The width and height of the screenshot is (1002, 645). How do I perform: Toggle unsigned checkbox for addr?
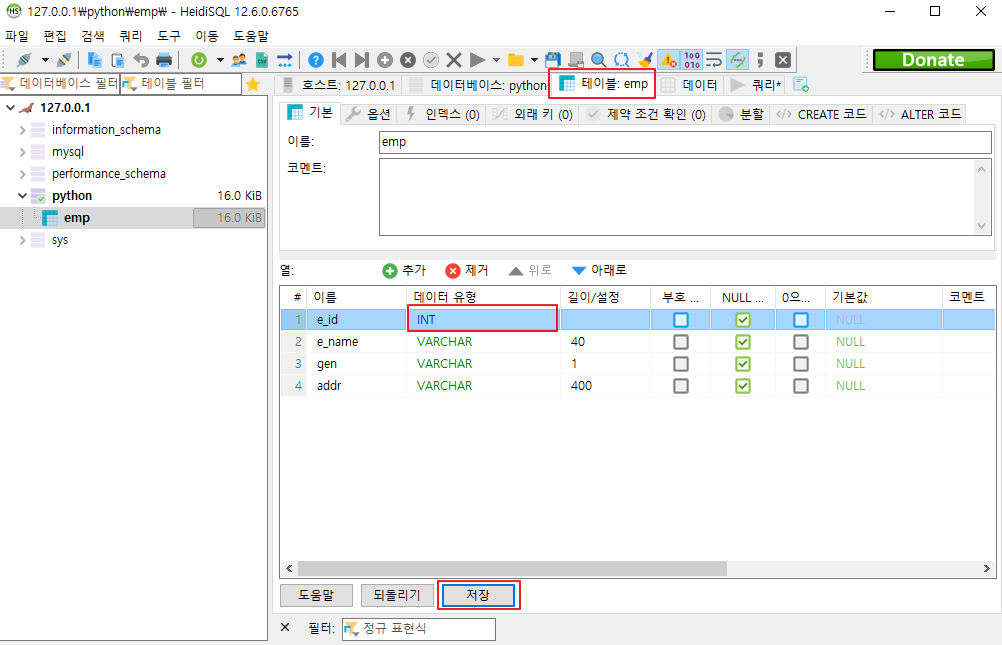[681, 386]
